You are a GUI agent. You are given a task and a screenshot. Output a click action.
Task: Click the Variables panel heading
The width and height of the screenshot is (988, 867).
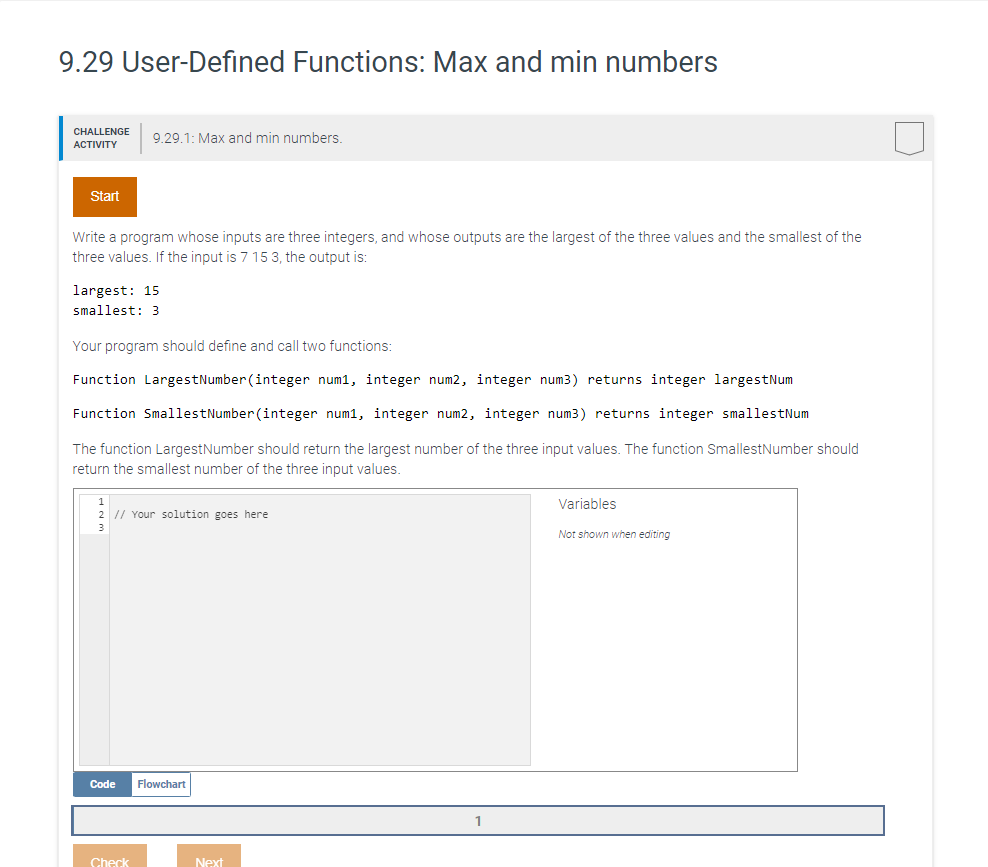point(587,504)
